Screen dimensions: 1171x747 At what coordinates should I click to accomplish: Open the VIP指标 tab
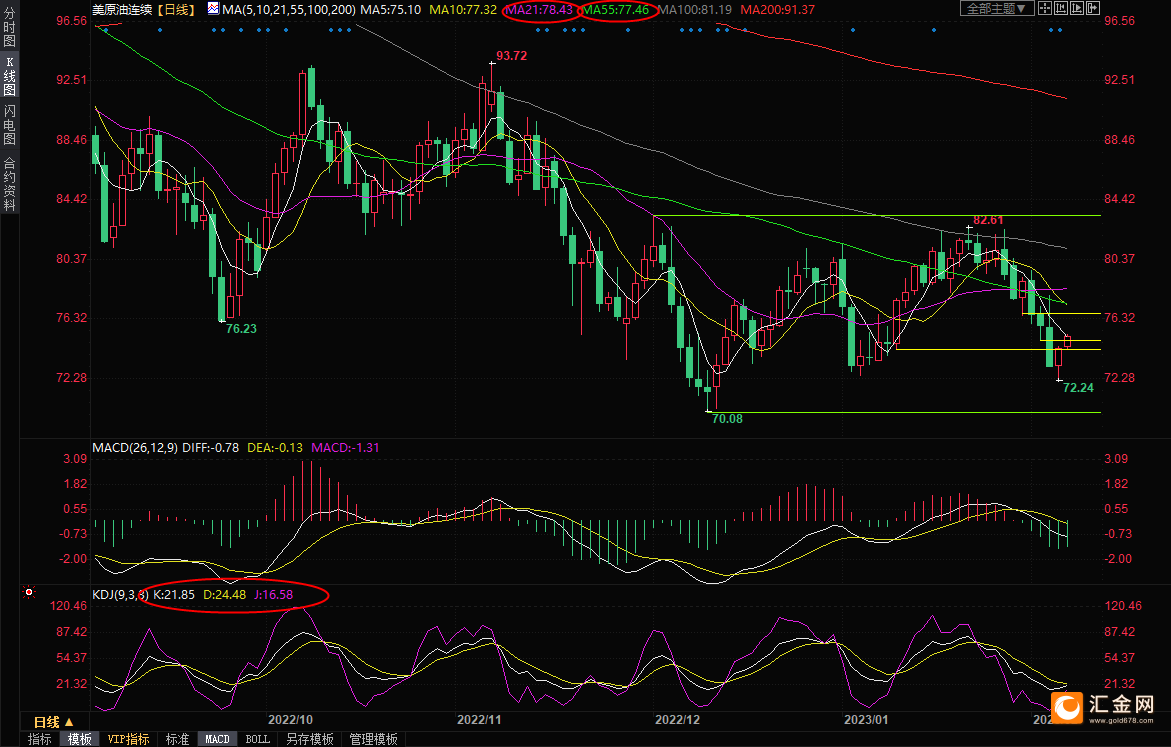(128, 739)
